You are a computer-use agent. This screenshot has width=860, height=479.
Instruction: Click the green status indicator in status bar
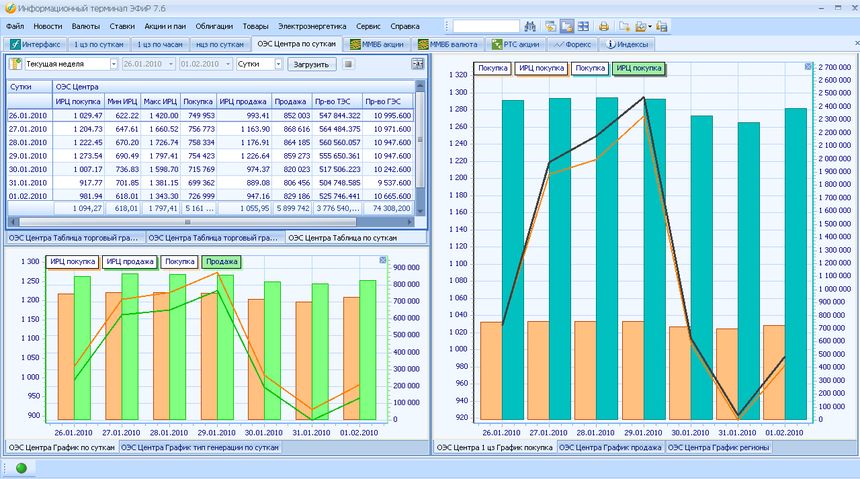point(21,468)
